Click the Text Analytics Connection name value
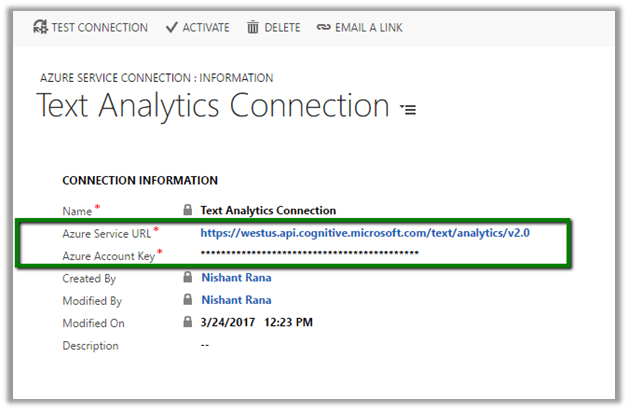 [268, 211]
